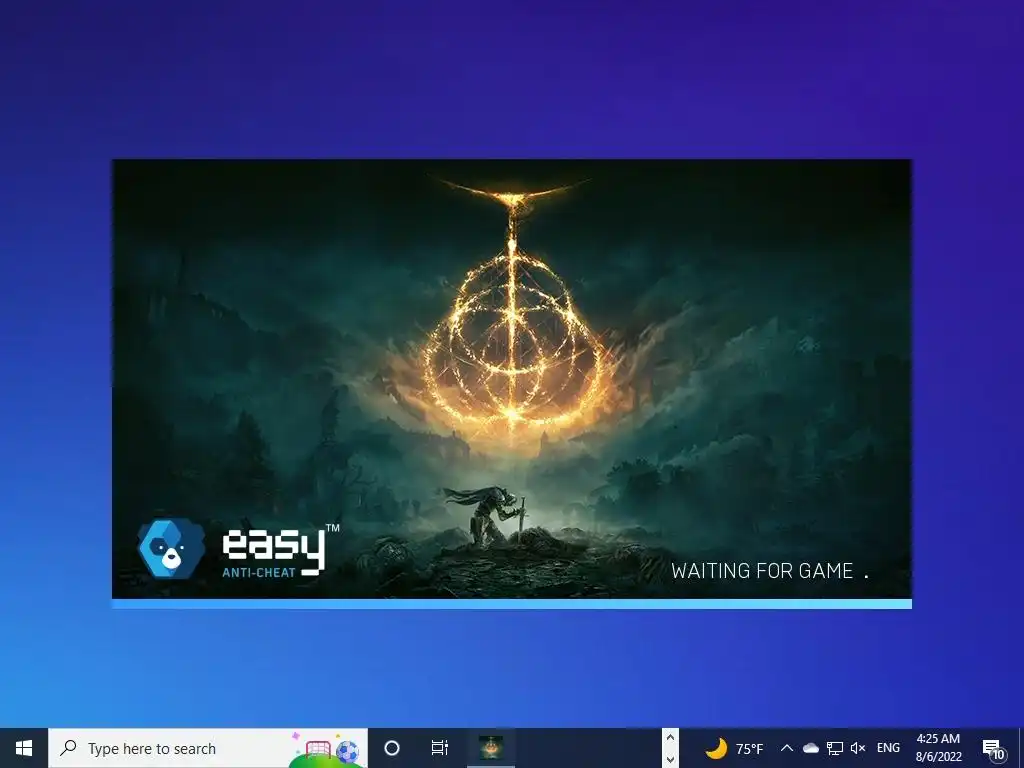Show hidden system tray icons

pyautogui.click(x=787, y=748)
